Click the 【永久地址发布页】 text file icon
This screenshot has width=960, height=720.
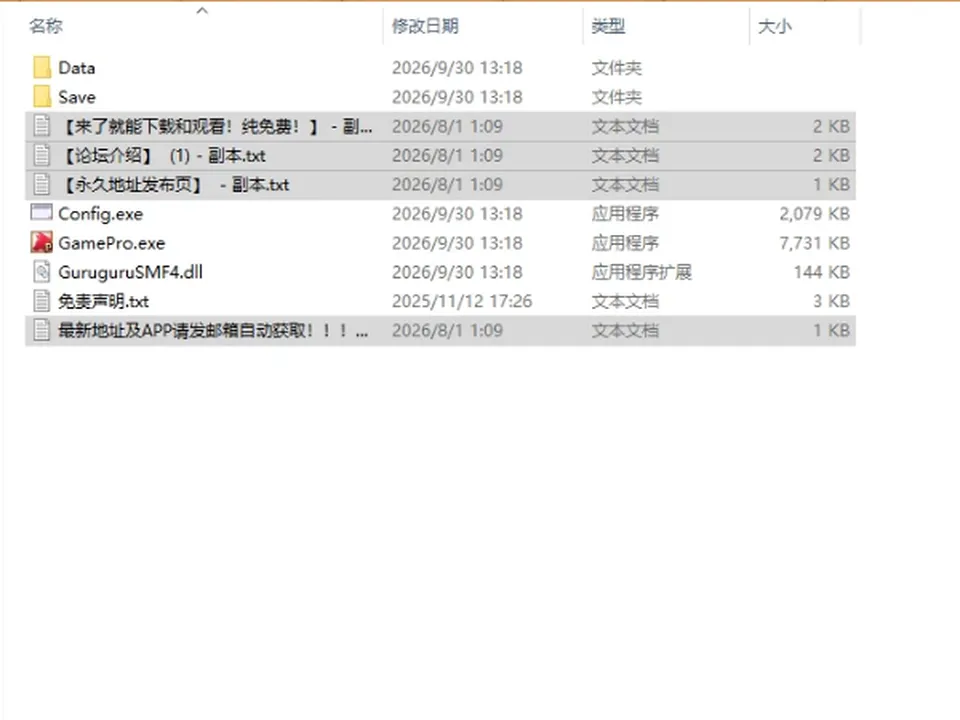click(x=42, y=184)
